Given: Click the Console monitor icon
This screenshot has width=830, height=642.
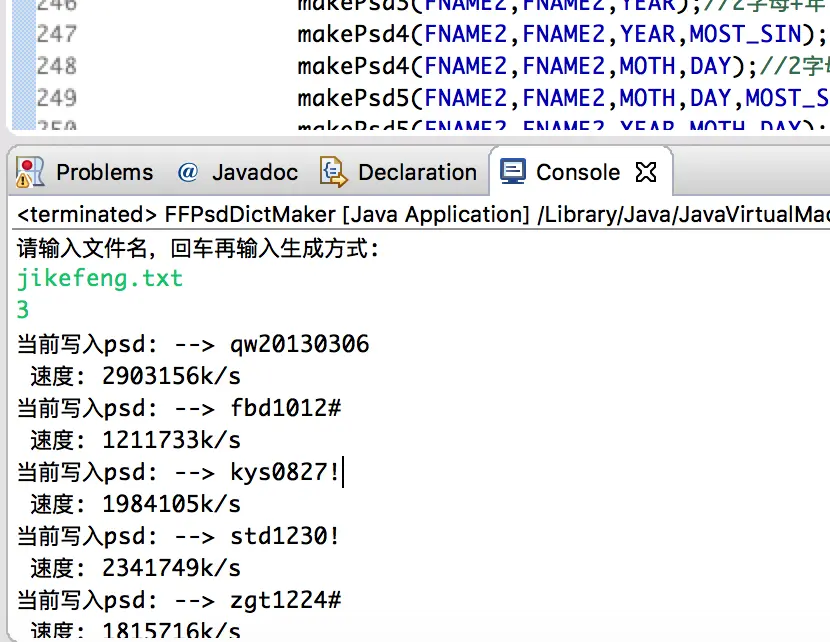Looking at the screenshot, I should (513, 171).
